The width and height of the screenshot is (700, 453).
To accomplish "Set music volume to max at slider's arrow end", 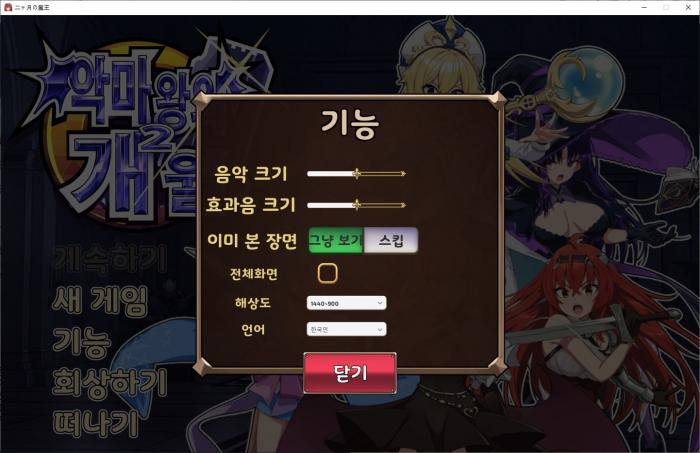I will tap(403, 174).
